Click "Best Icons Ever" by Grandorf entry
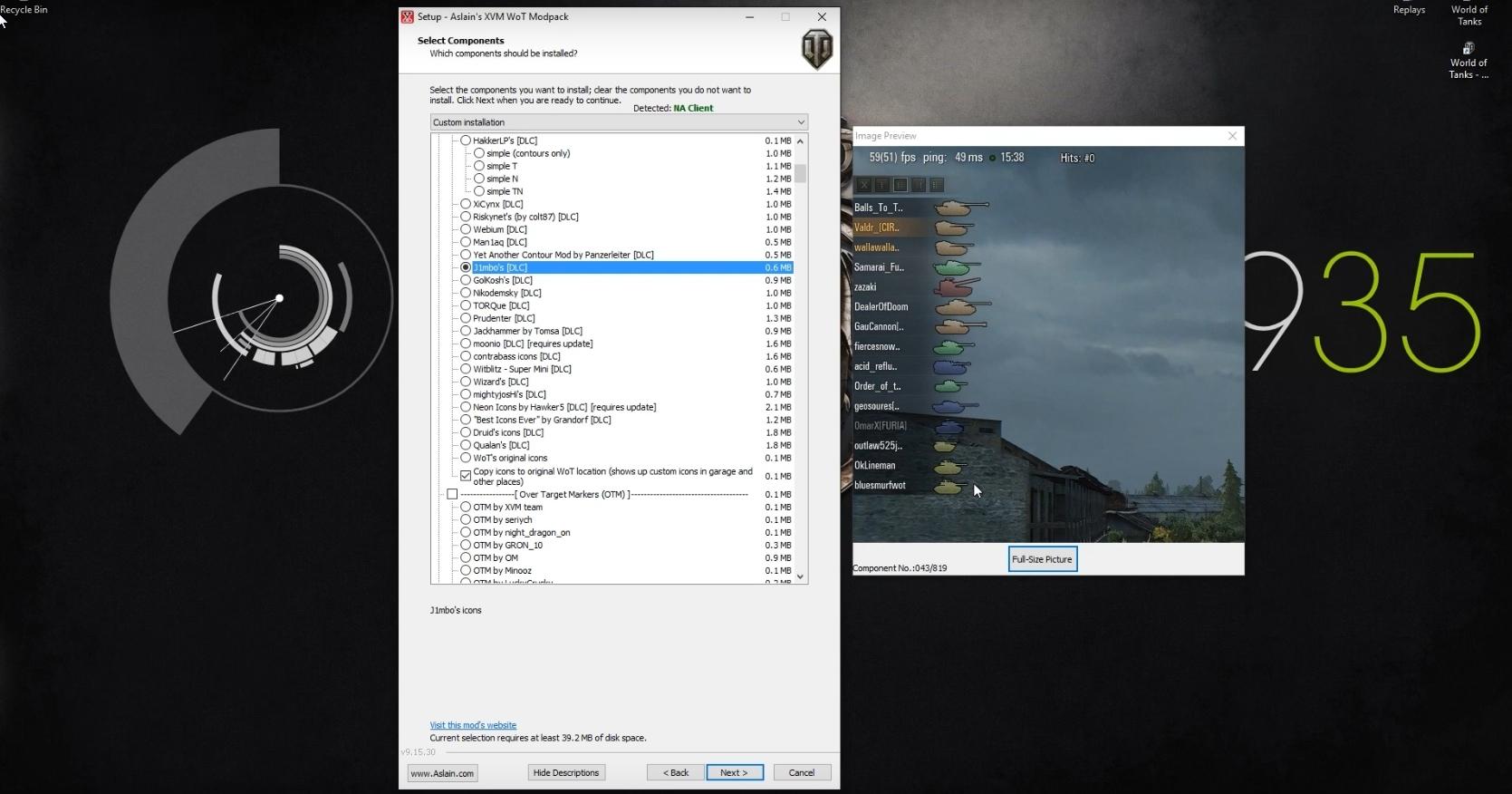 tap(542, 420)
